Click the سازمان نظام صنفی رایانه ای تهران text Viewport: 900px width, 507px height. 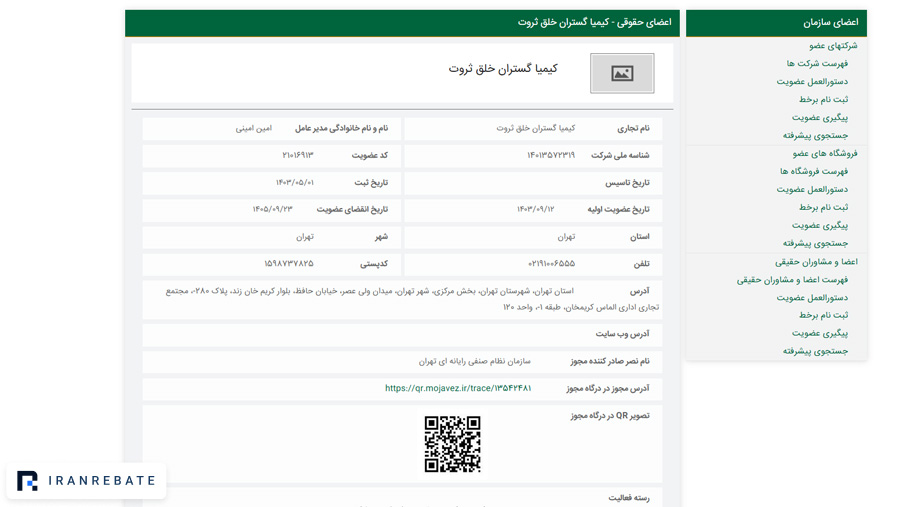(x=475, y=361)
